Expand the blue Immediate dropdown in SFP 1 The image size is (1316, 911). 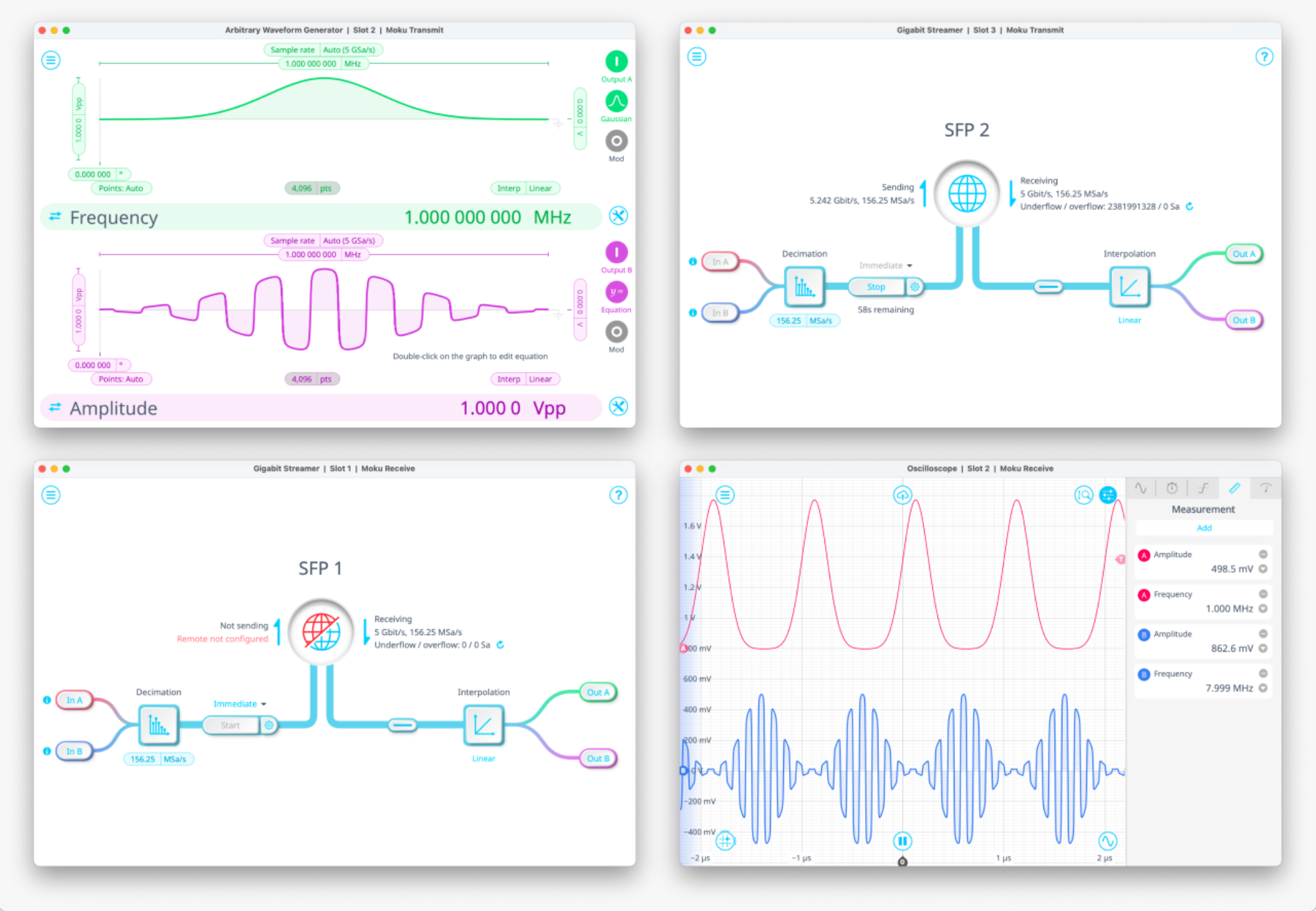tap(240, 704)
